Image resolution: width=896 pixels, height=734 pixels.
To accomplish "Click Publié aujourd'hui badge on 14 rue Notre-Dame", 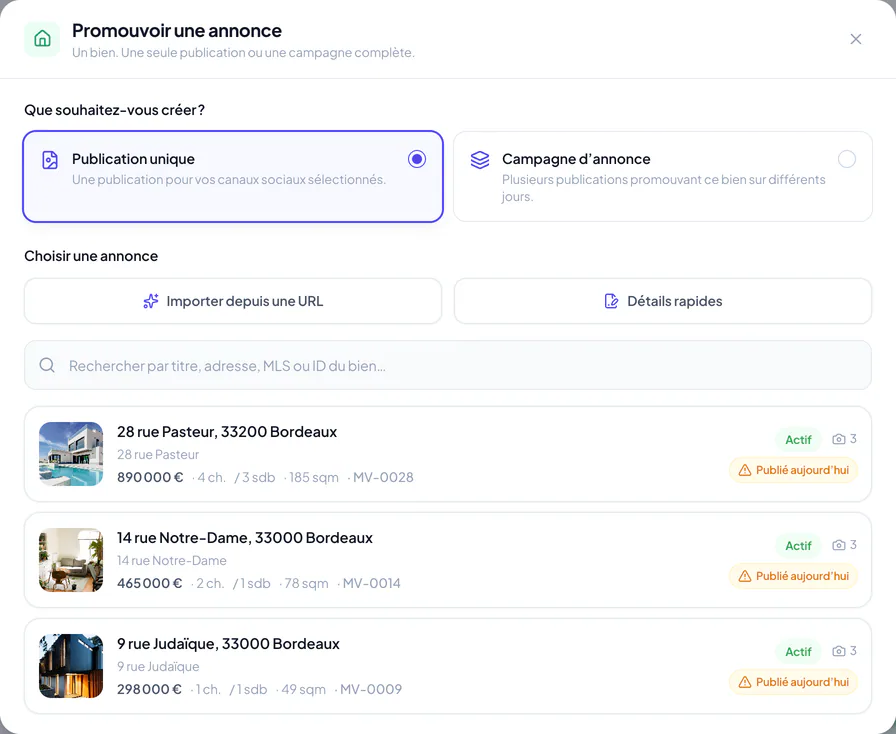I will click(x=793, y=576).
